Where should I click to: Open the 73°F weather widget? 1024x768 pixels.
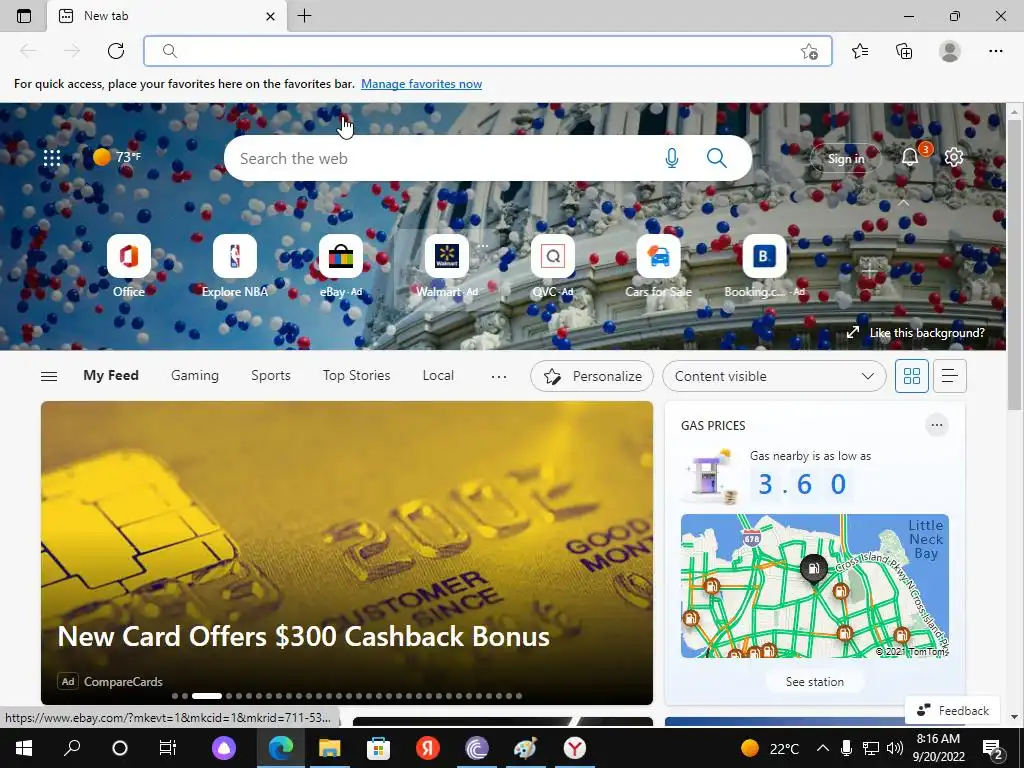(116, 157)
